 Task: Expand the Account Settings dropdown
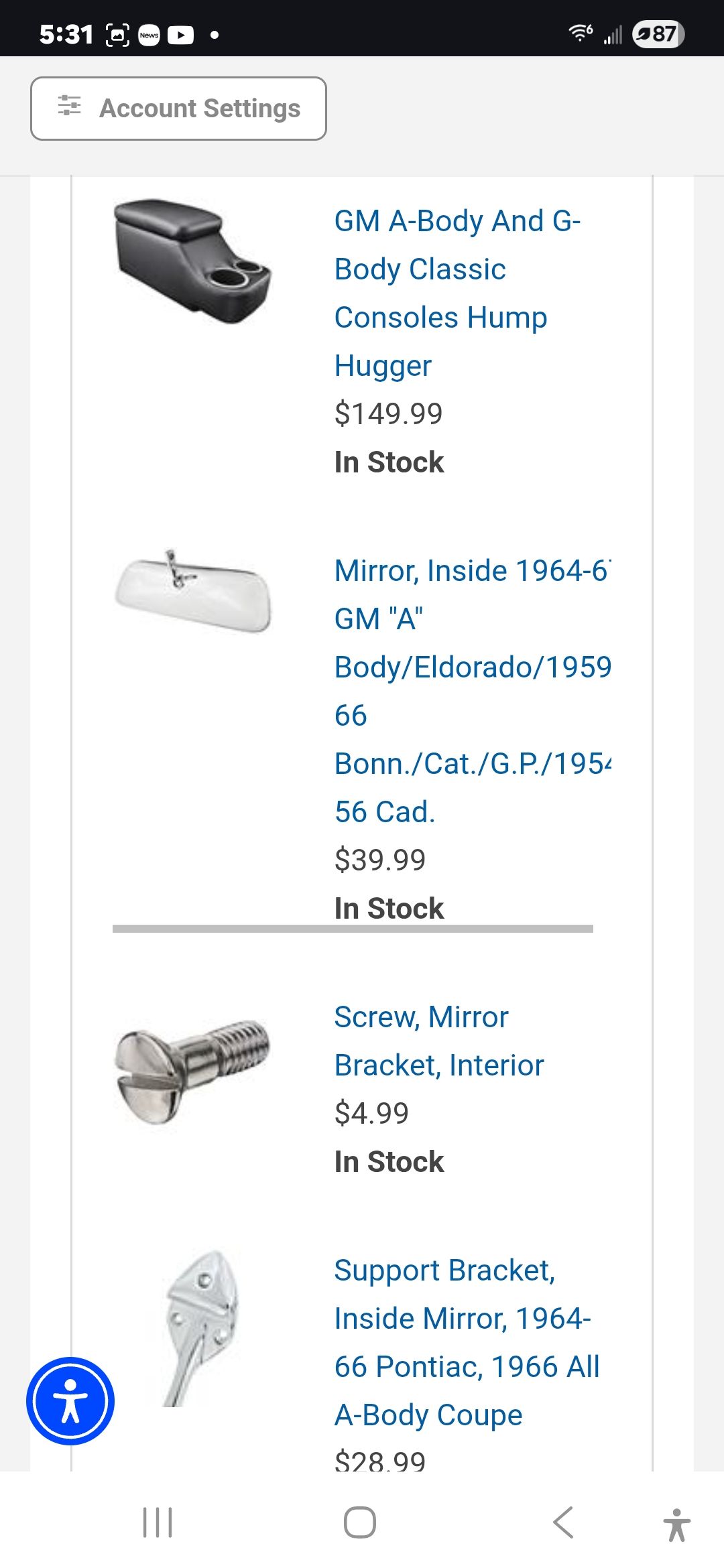pos(178,109)
